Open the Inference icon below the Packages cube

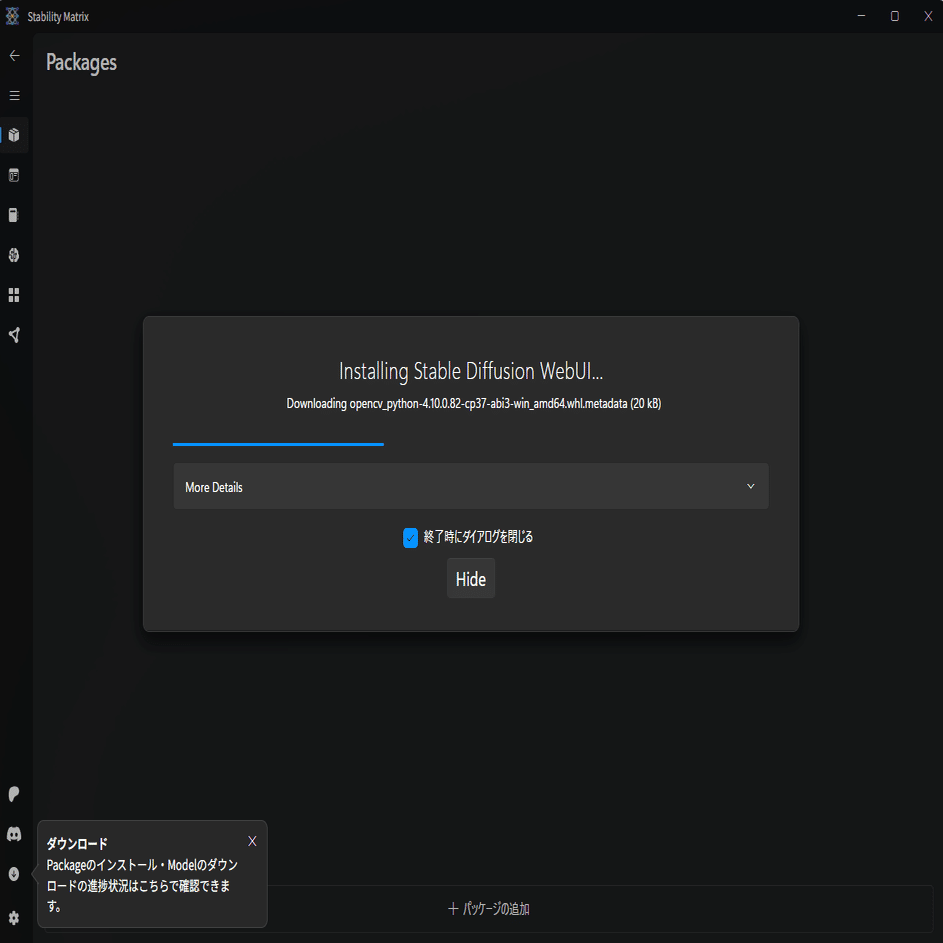click(x=14, y=176)
